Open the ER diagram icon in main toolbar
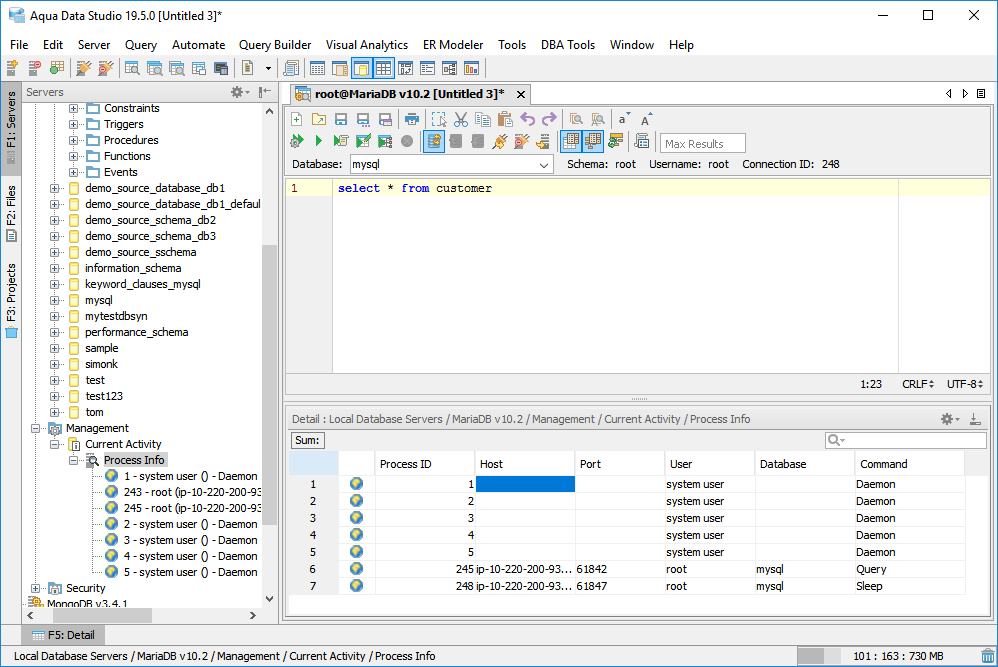The height and width of the screenshot is (667, 998). click(449, 67)
